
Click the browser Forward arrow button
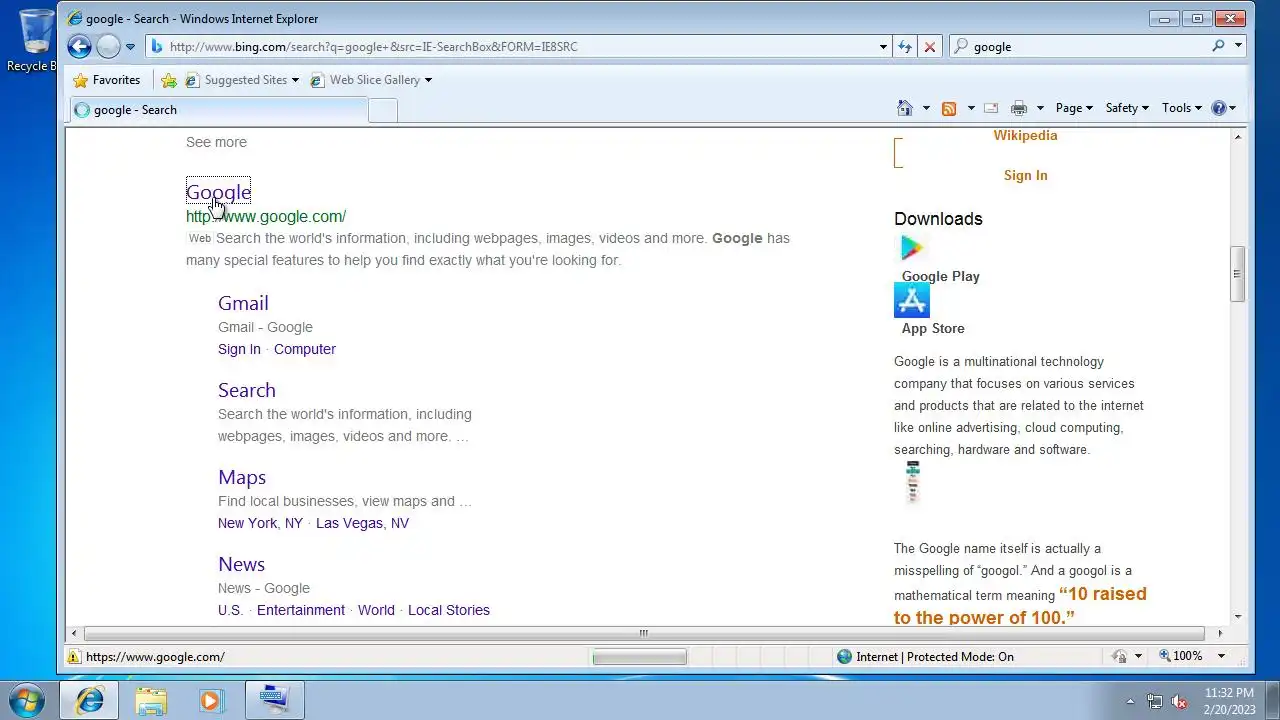(108, 46)
